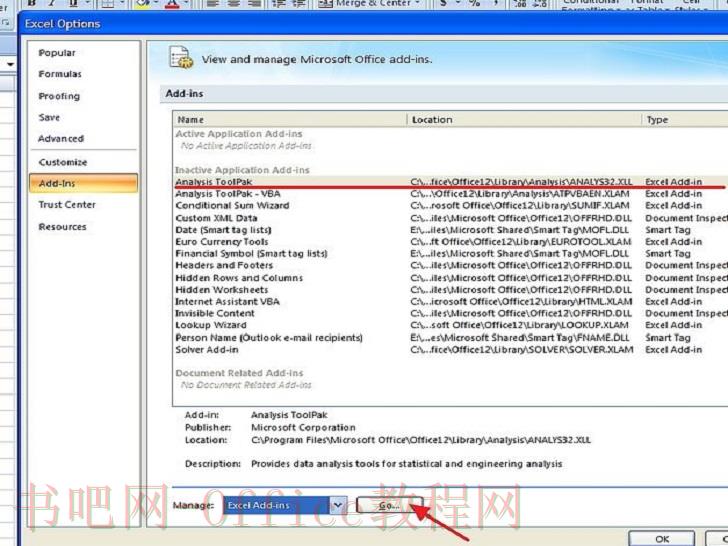728x546 pixels.
Task: Click the Active Application Add-ins heading
Action: click(x=239, y=134)
